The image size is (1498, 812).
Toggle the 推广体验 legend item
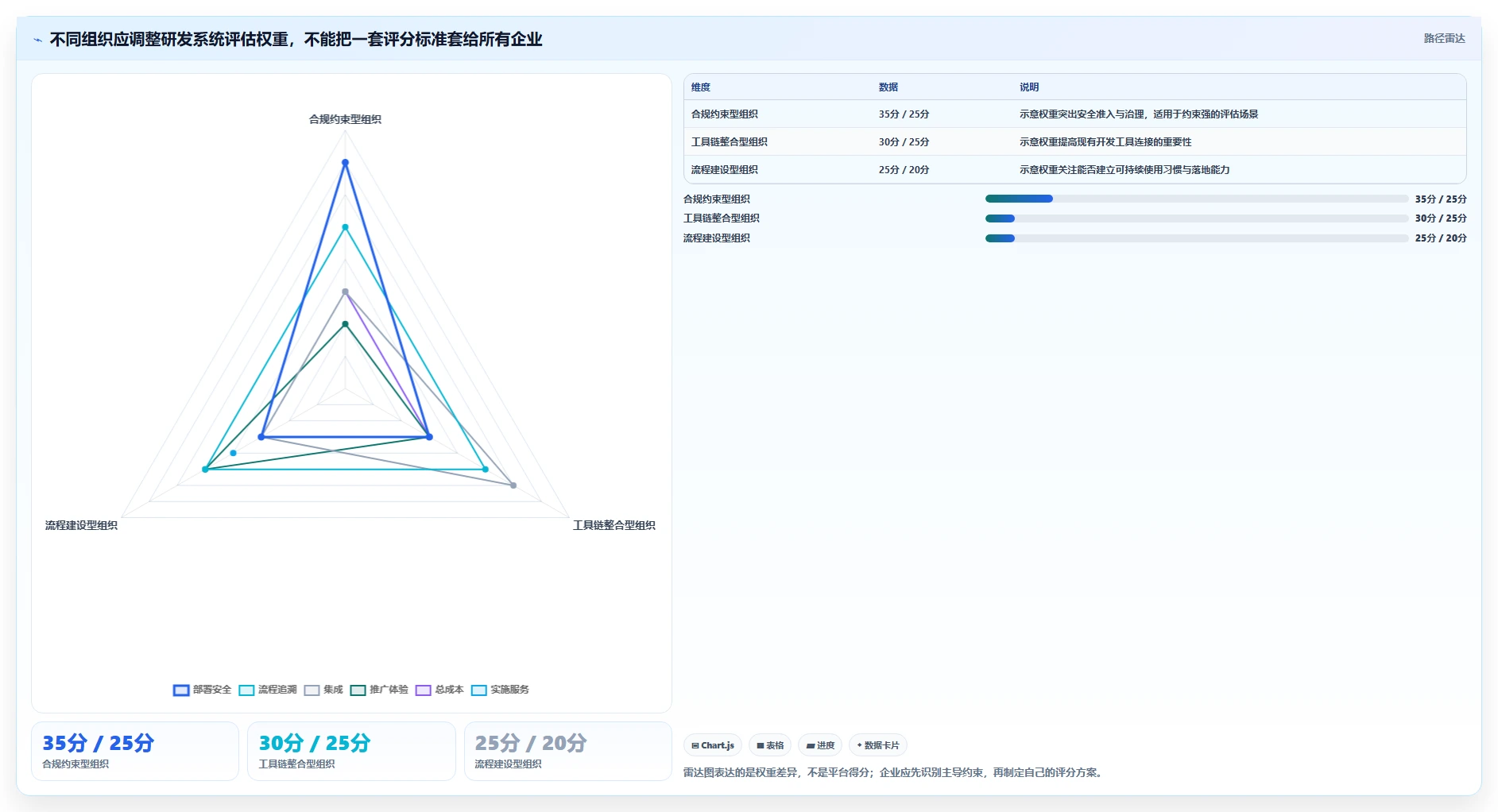tap(379, 690)
